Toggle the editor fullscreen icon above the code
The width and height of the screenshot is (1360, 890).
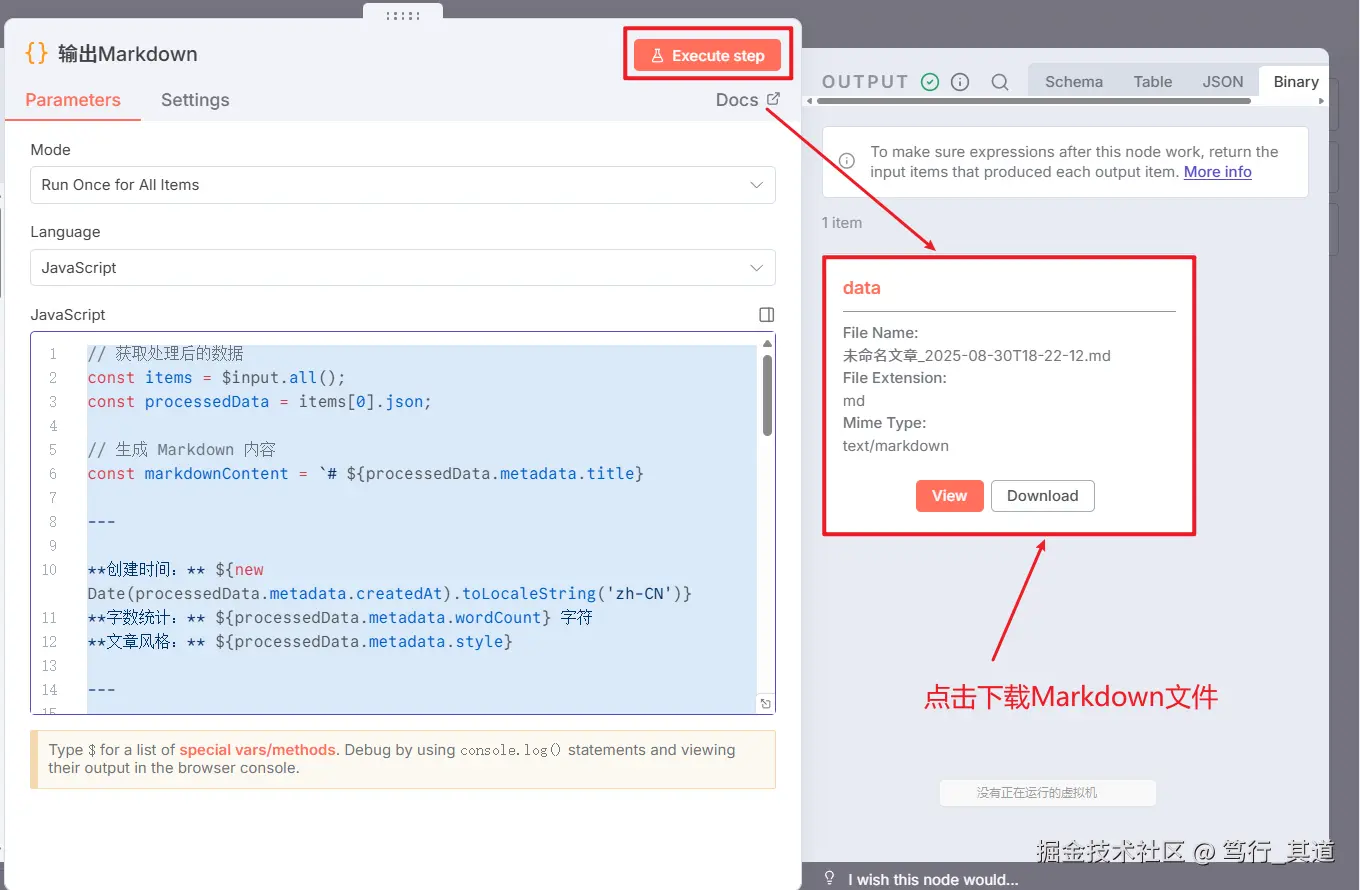(766, 314)
